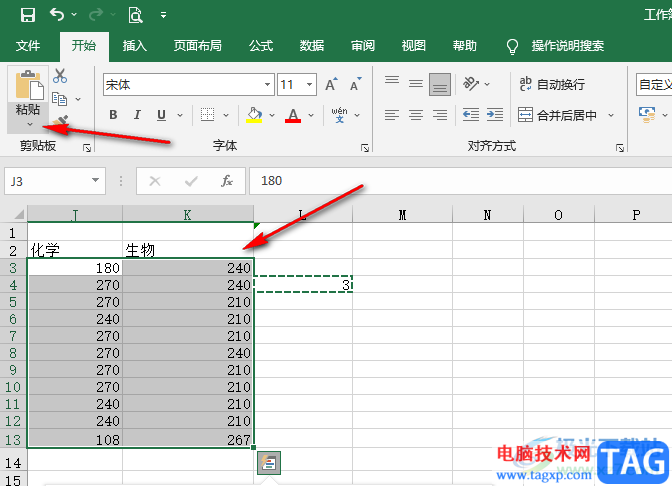Image resolution: width=672 pixels, height=486 pixels.
Task: Open the font size dropdown 11
Action: (309, 84)
